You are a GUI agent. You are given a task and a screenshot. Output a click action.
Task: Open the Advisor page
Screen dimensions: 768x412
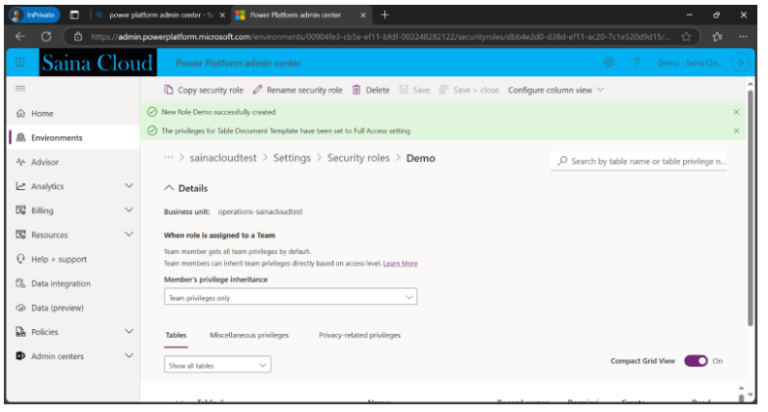(45, 162)
